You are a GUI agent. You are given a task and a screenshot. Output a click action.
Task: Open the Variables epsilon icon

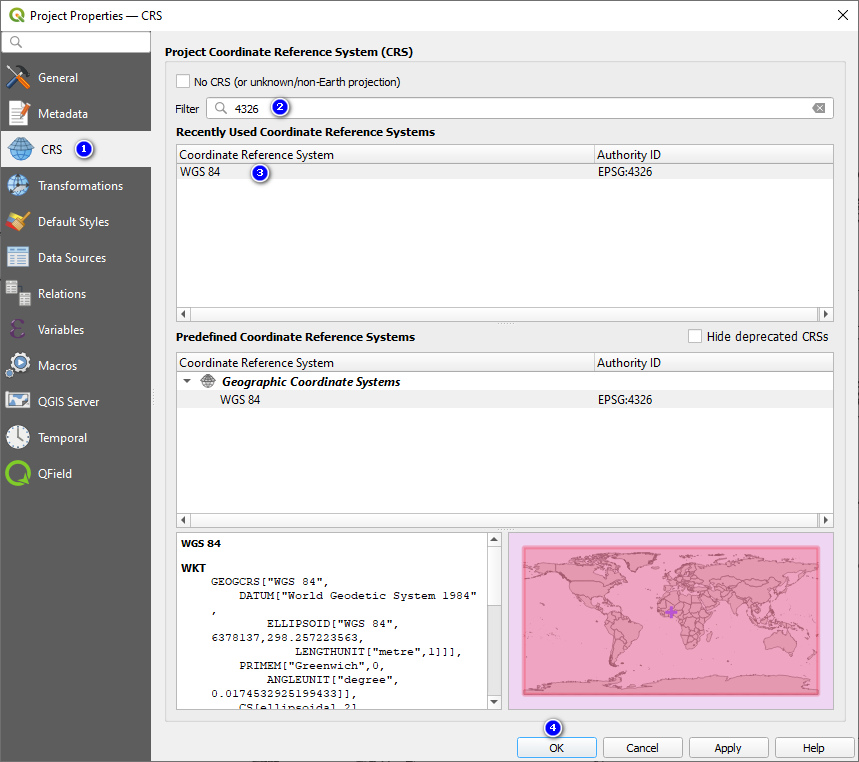(x=17, y=330)
